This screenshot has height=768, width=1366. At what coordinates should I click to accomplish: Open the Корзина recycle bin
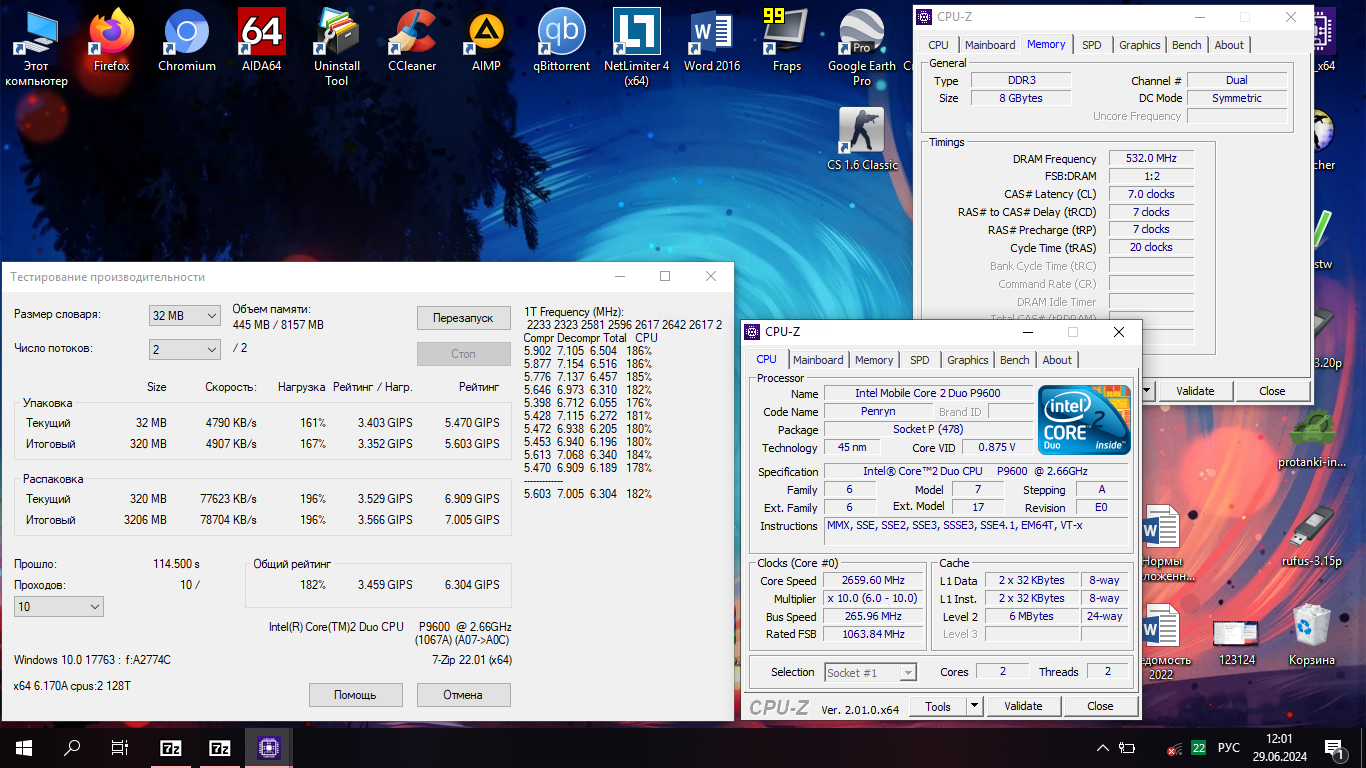pos(1311,634)
